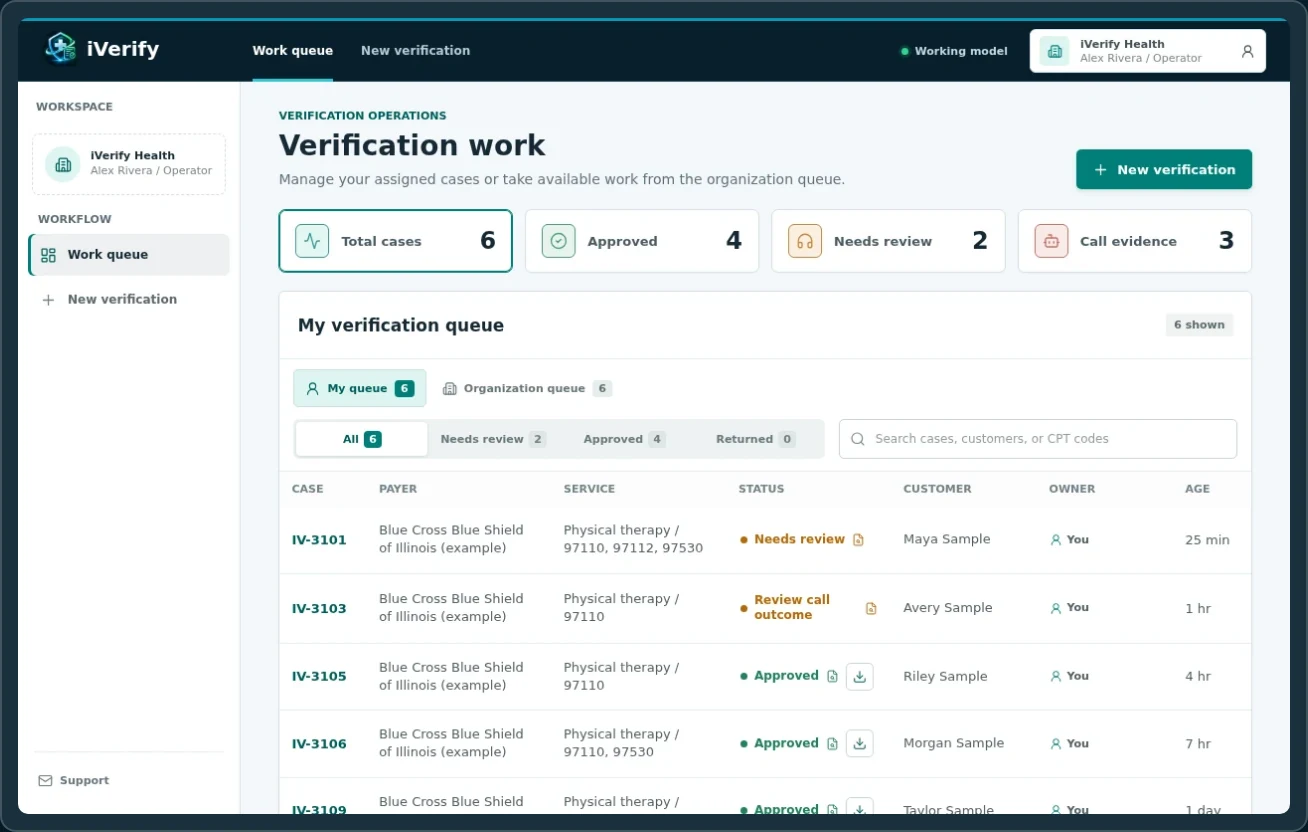Viewport: 1308px width, 832px height.
Task: Open the Support link
Action: [x=74, y=781]
